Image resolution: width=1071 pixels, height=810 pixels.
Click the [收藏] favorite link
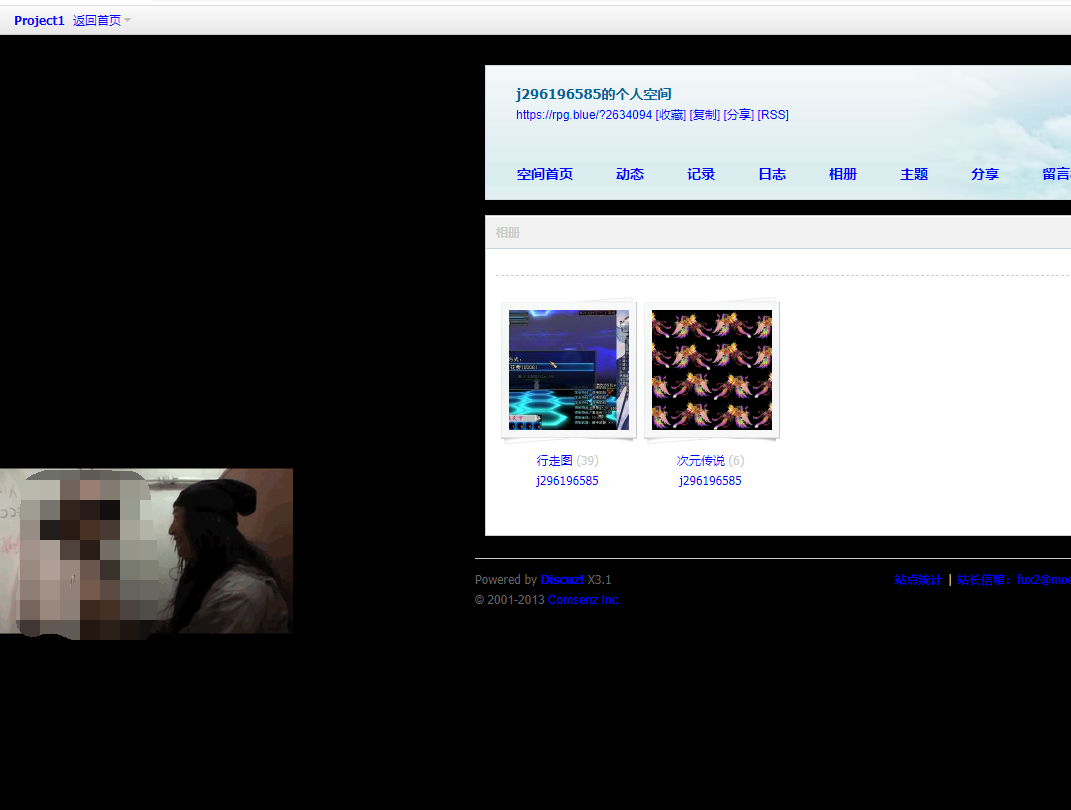pyautogui.click(x=670, y=115)
